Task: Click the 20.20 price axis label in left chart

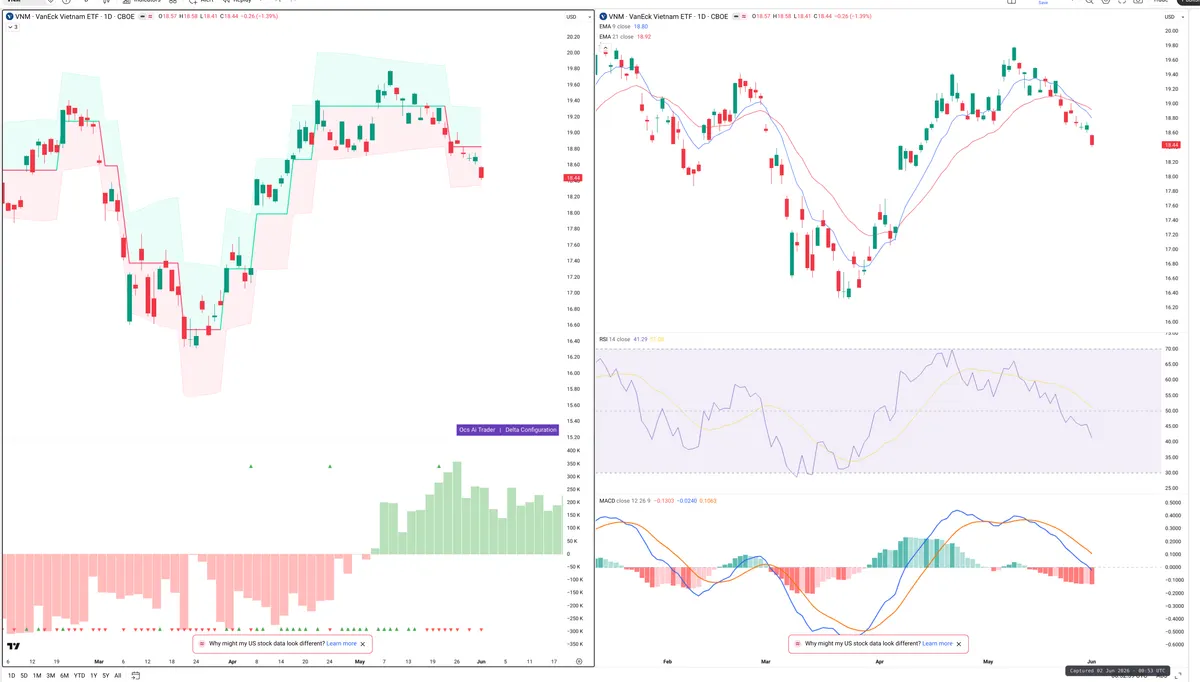Action: pyautogui.click(x=573, y=37)
